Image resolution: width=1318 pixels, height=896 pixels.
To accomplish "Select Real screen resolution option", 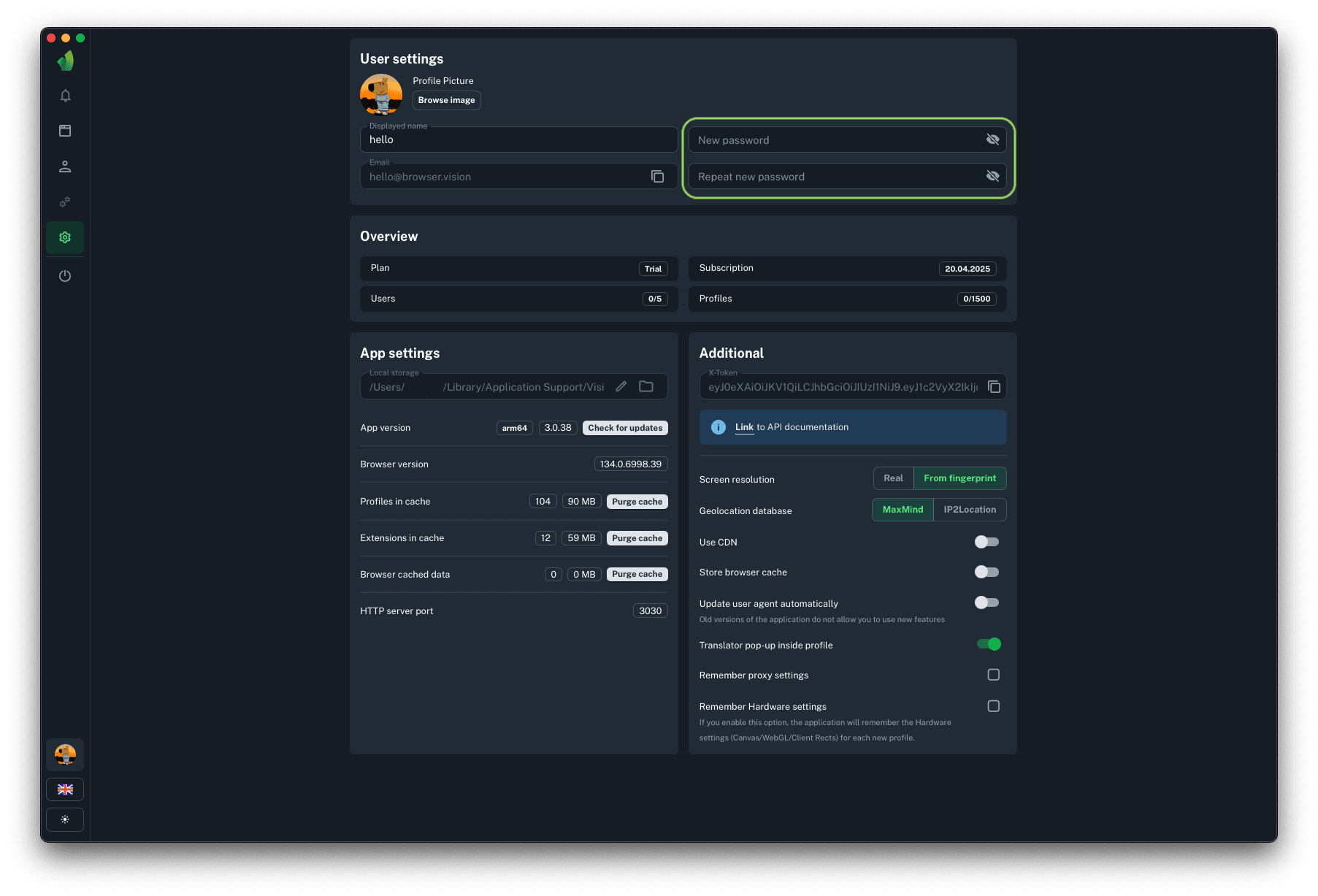I will 893,478.
